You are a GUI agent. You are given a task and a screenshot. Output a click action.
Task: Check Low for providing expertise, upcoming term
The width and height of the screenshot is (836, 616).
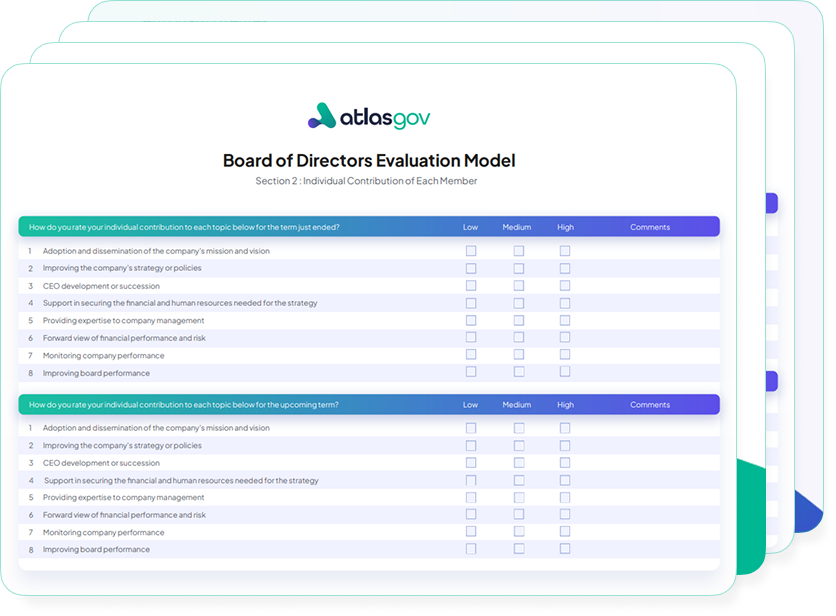[x=471, y=497]
